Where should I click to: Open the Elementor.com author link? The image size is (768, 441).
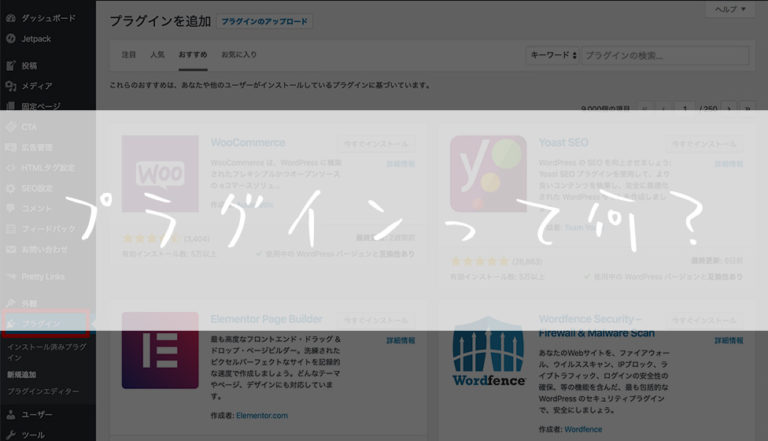tap(262, 416)
